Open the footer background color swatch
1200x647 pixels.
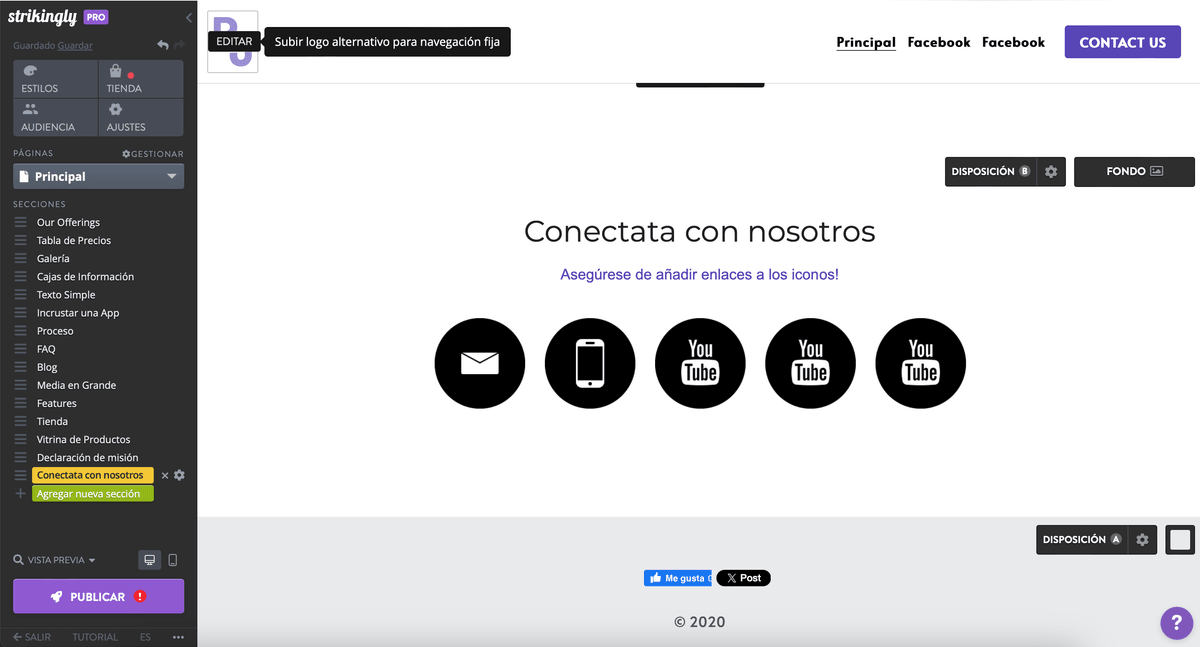pyautogui.click(x=1180, y=540)
